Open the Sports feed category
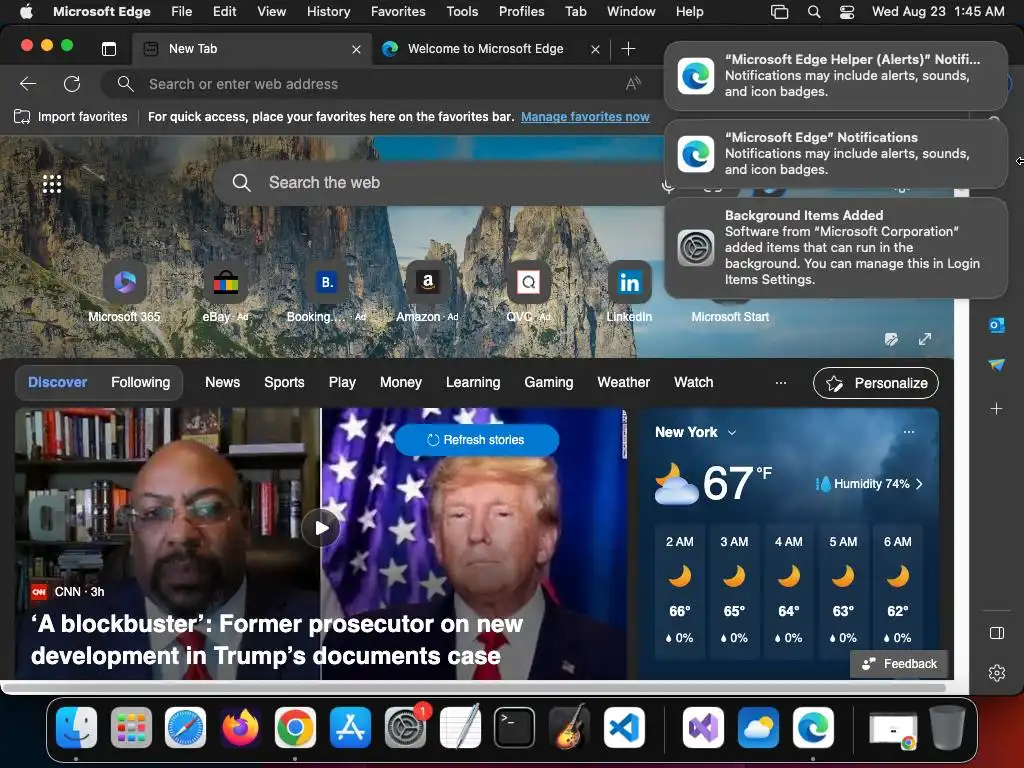The height and width of the screenshot is (768, 1024). [x=284, y=383]
